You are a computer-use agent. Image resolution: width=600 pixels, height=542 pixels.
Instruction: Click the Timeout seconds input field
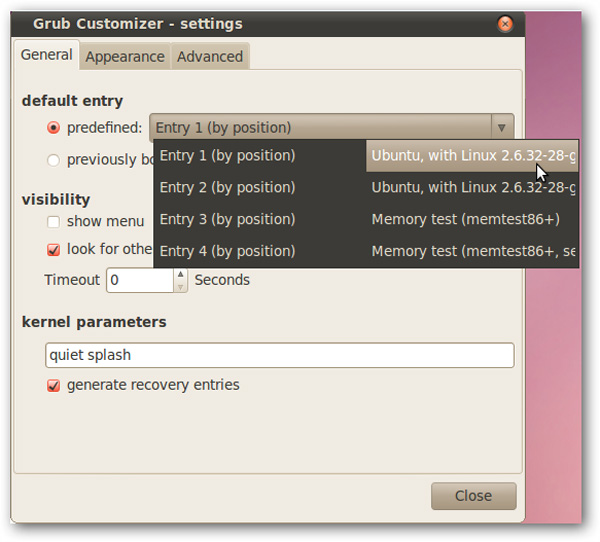coord(139,280)
